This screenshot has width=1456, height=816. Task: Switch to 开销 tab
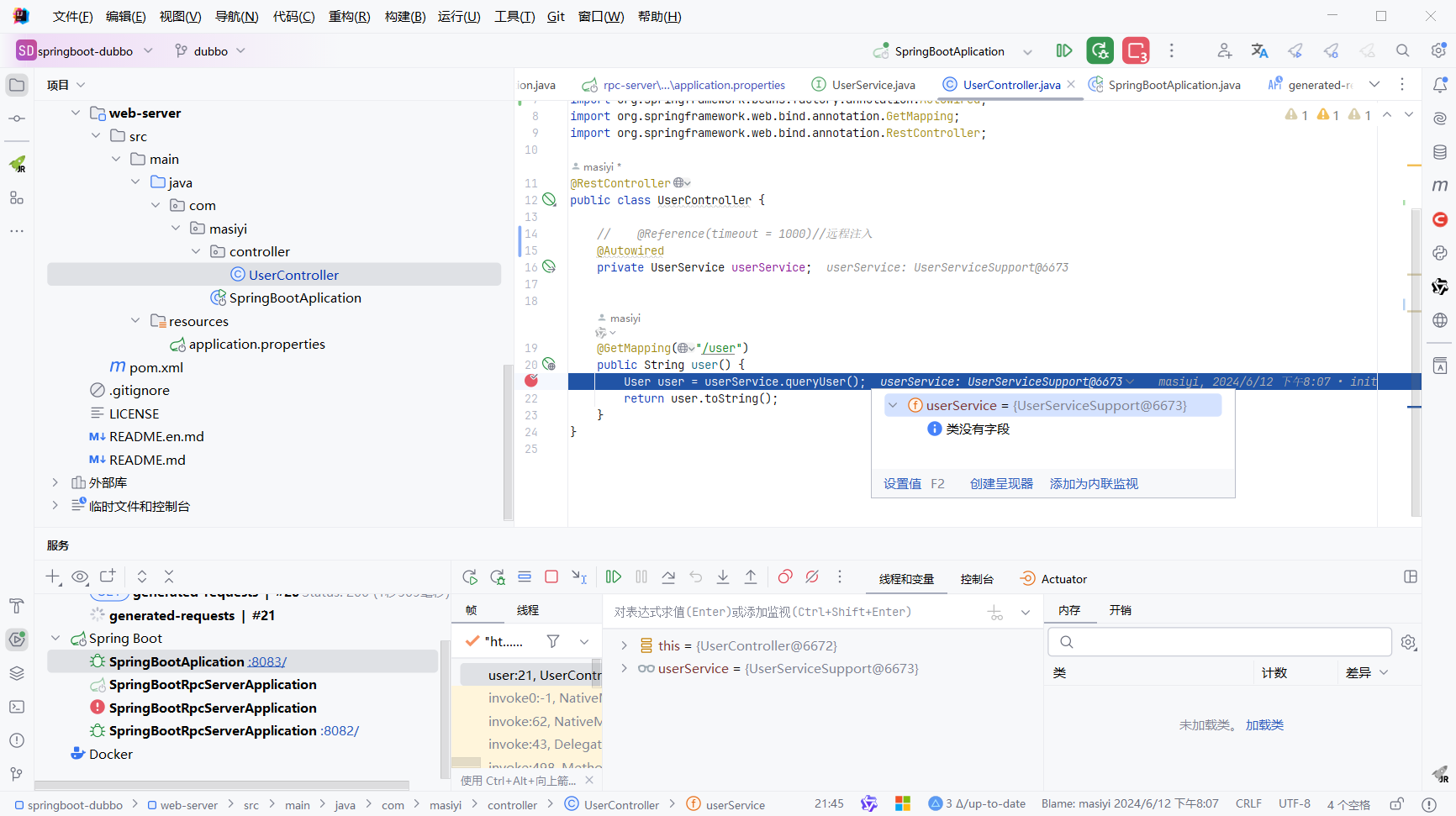1121,610
